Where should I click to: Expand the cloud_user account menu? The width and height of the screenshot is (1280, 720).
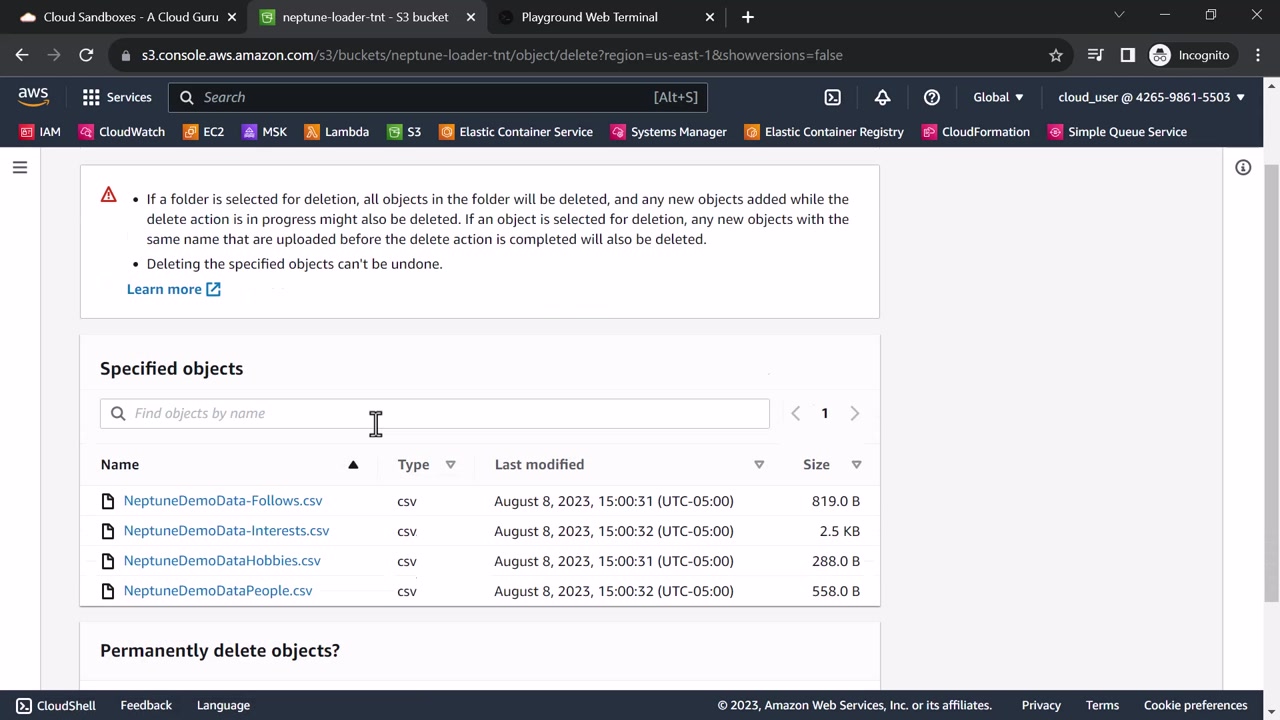1151,97
